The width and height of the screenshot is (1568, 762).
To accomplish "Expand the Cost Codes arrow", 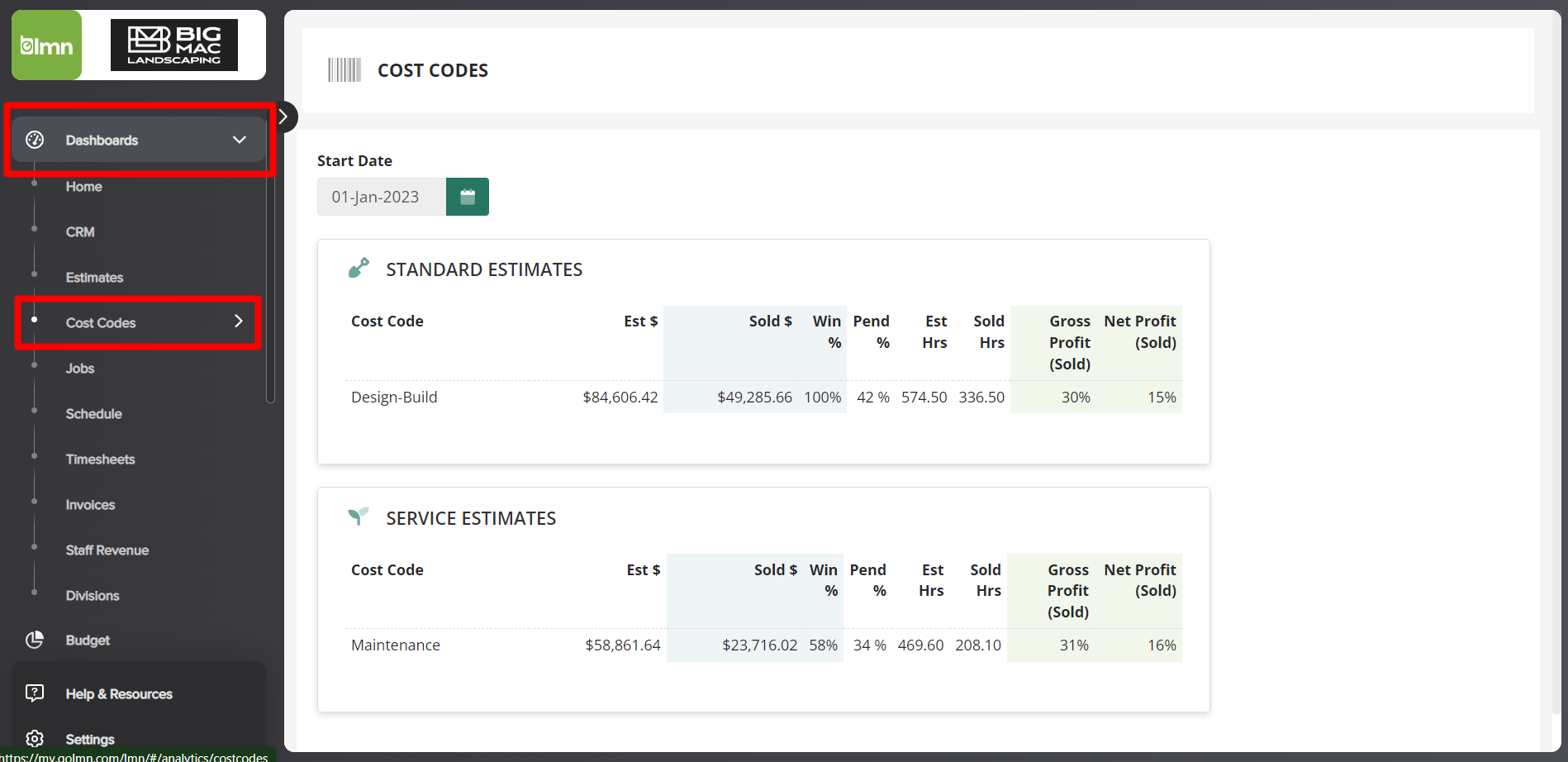I will [x=239, y=321].
